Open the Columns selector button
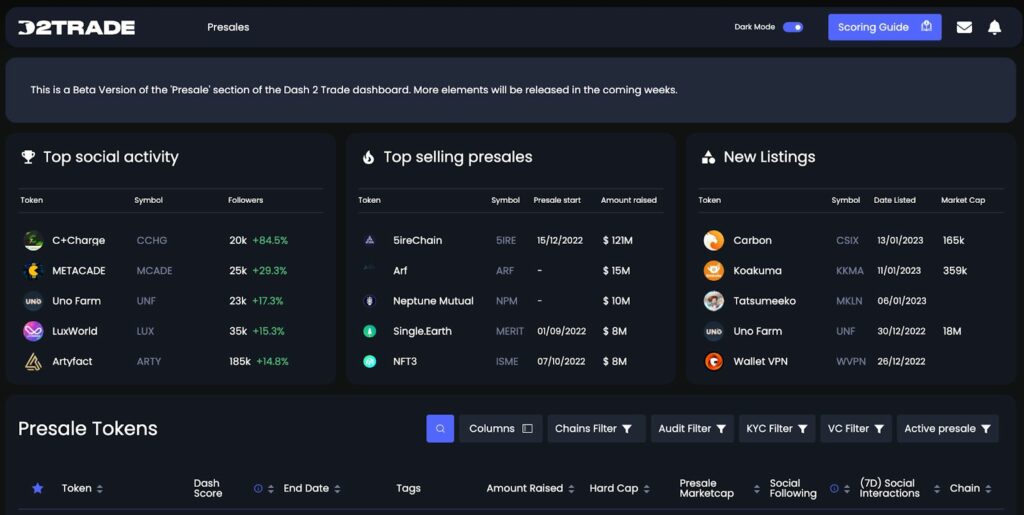 click(x=501, y=429)
